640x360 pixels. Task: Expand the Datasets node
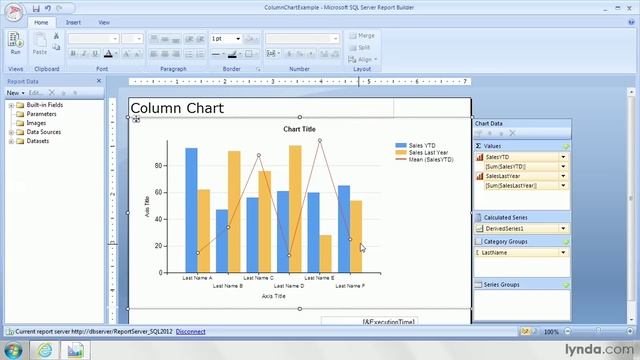[x=11, y=141]
